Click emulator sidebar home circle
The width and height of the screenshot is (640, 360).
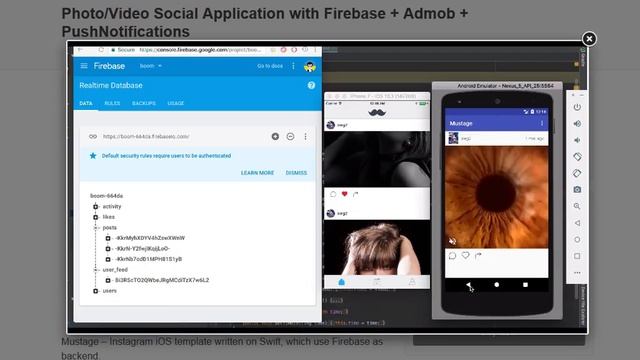tap(577, 240)
